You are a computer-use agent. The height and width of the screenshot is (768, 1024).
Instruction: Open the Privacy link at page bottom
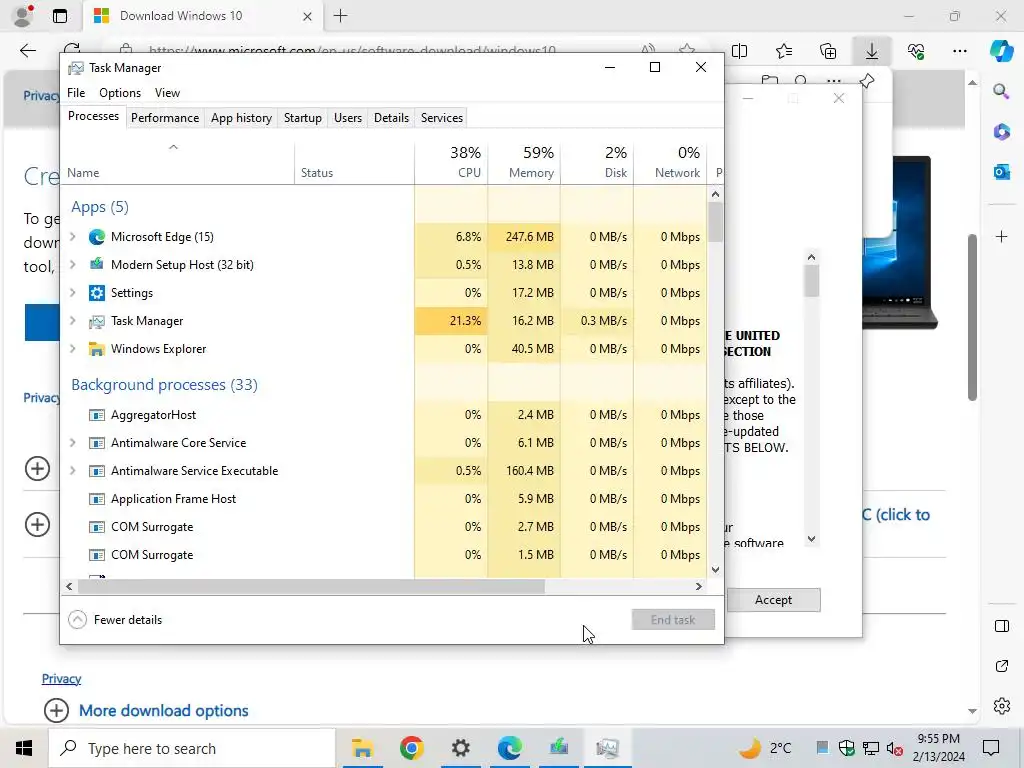coord(61,679)
